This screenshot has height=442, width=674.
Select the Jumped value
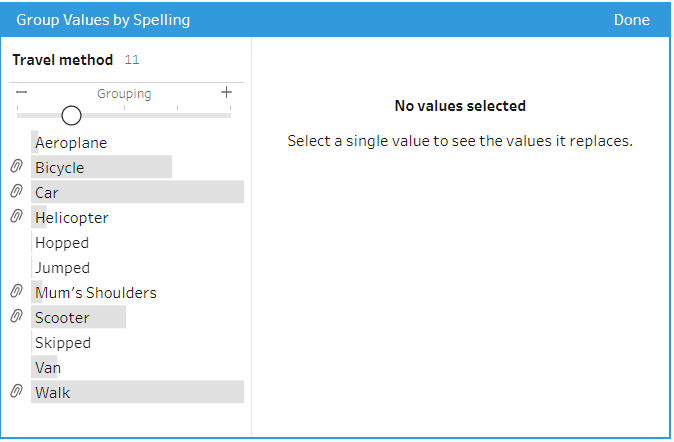pos(62,268)
